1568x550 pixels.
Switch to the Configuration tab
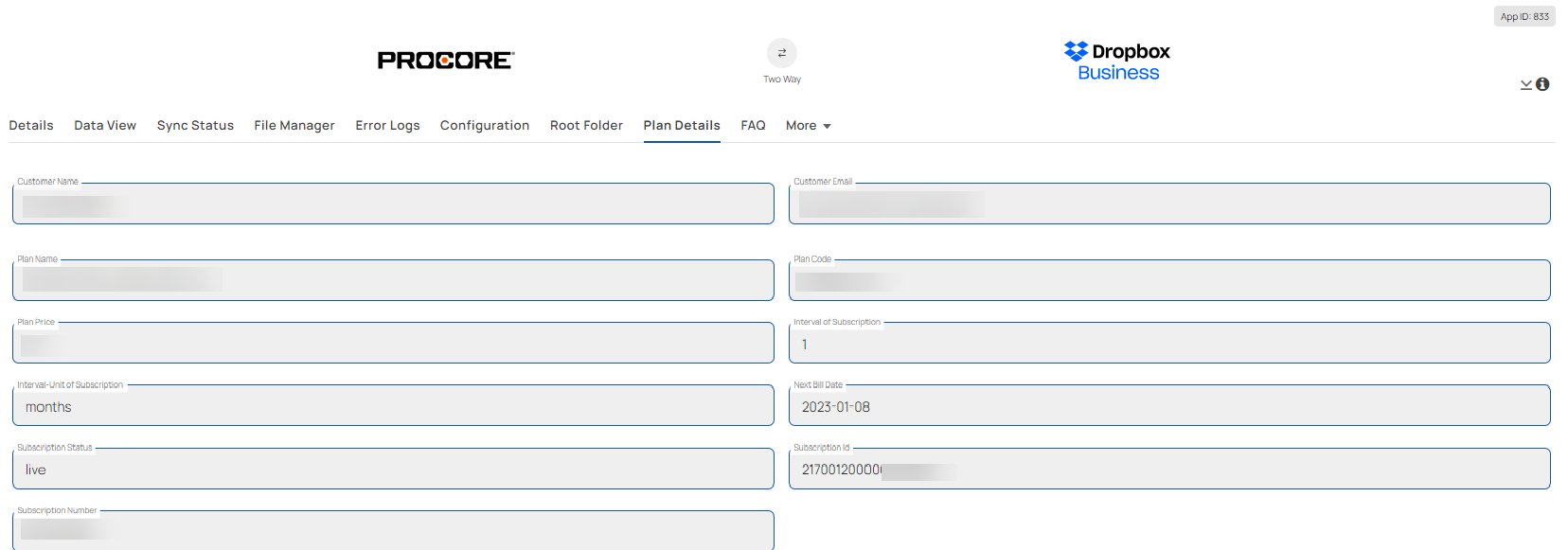[x=485, y=125]
